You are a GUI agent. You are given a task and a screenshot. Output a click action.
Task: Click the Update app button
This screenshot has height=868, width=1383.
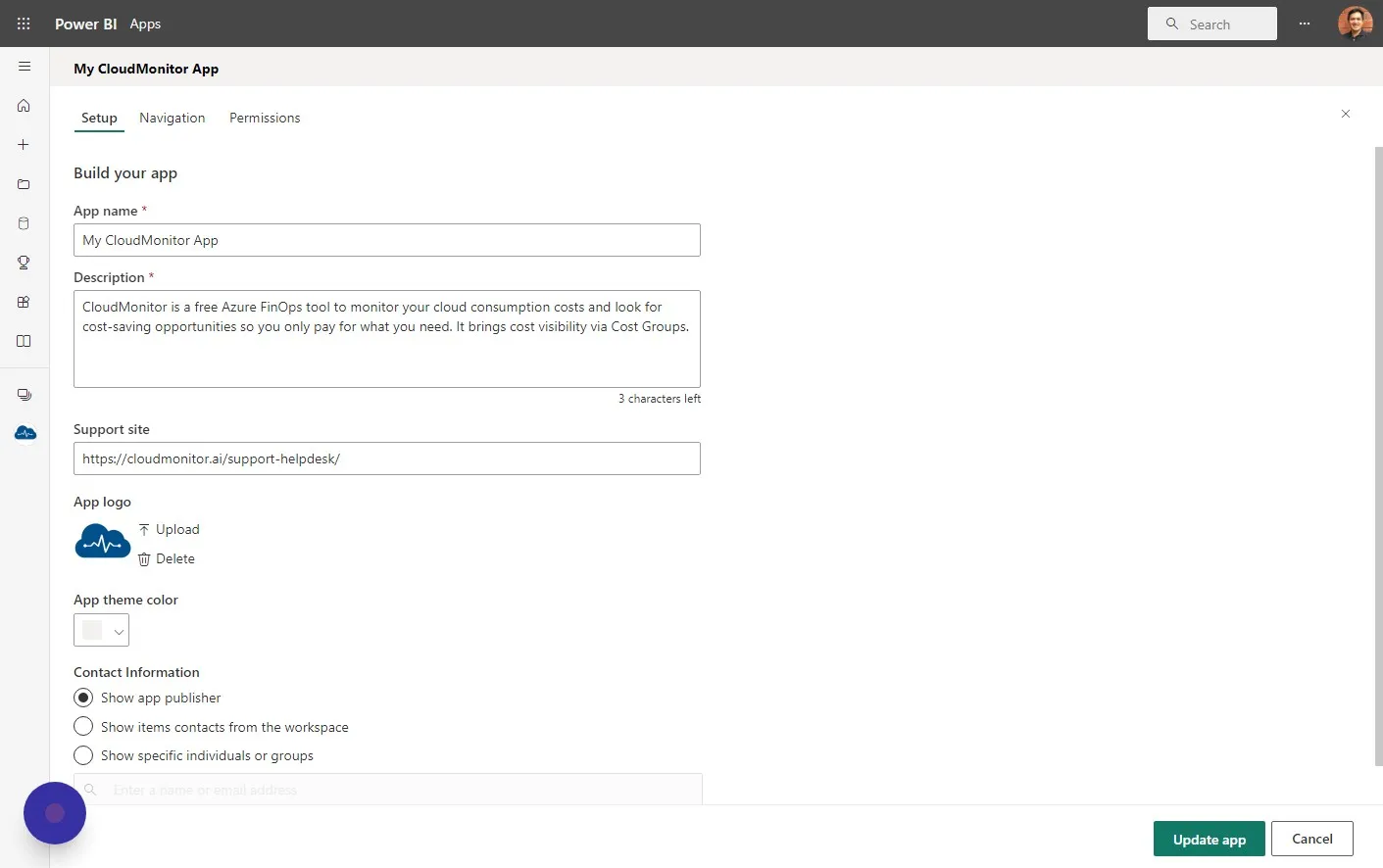pos(1210,839)
